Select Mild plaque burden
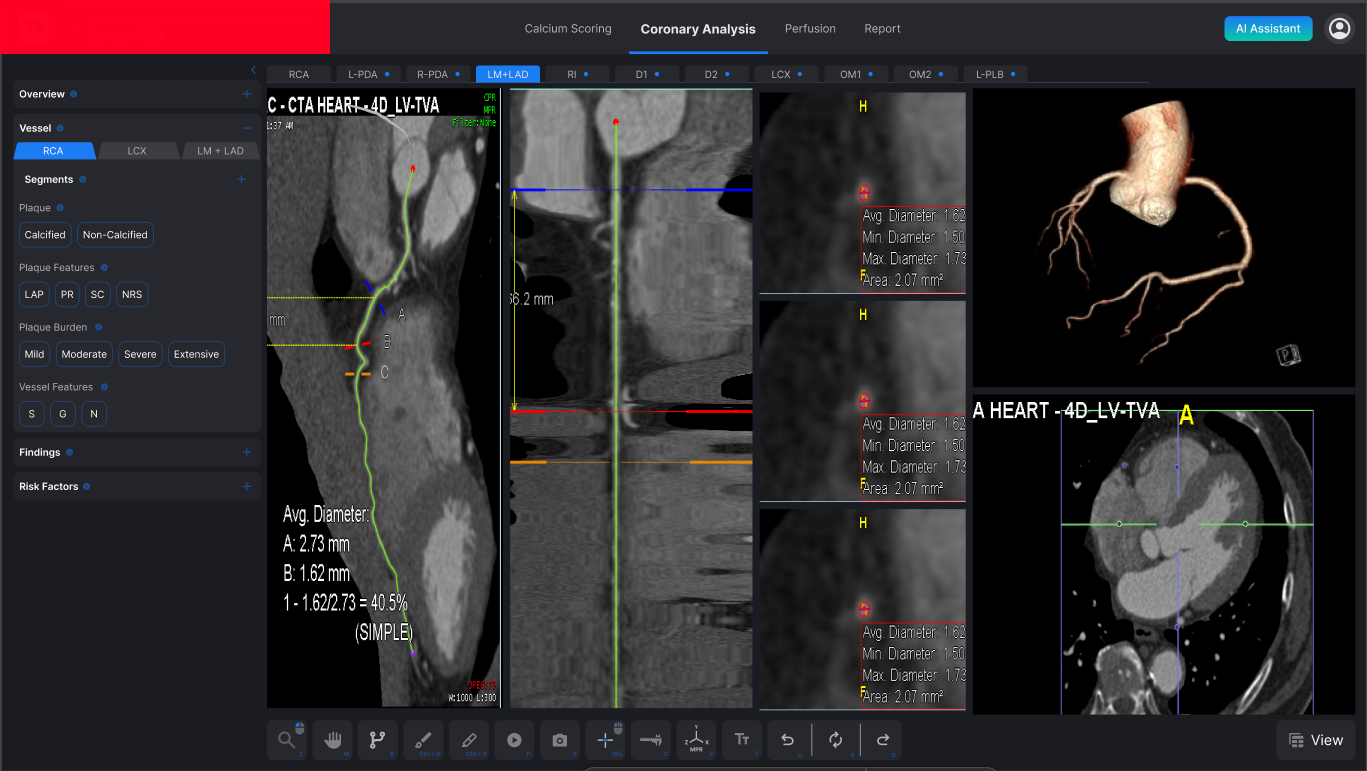 (35, 354)
